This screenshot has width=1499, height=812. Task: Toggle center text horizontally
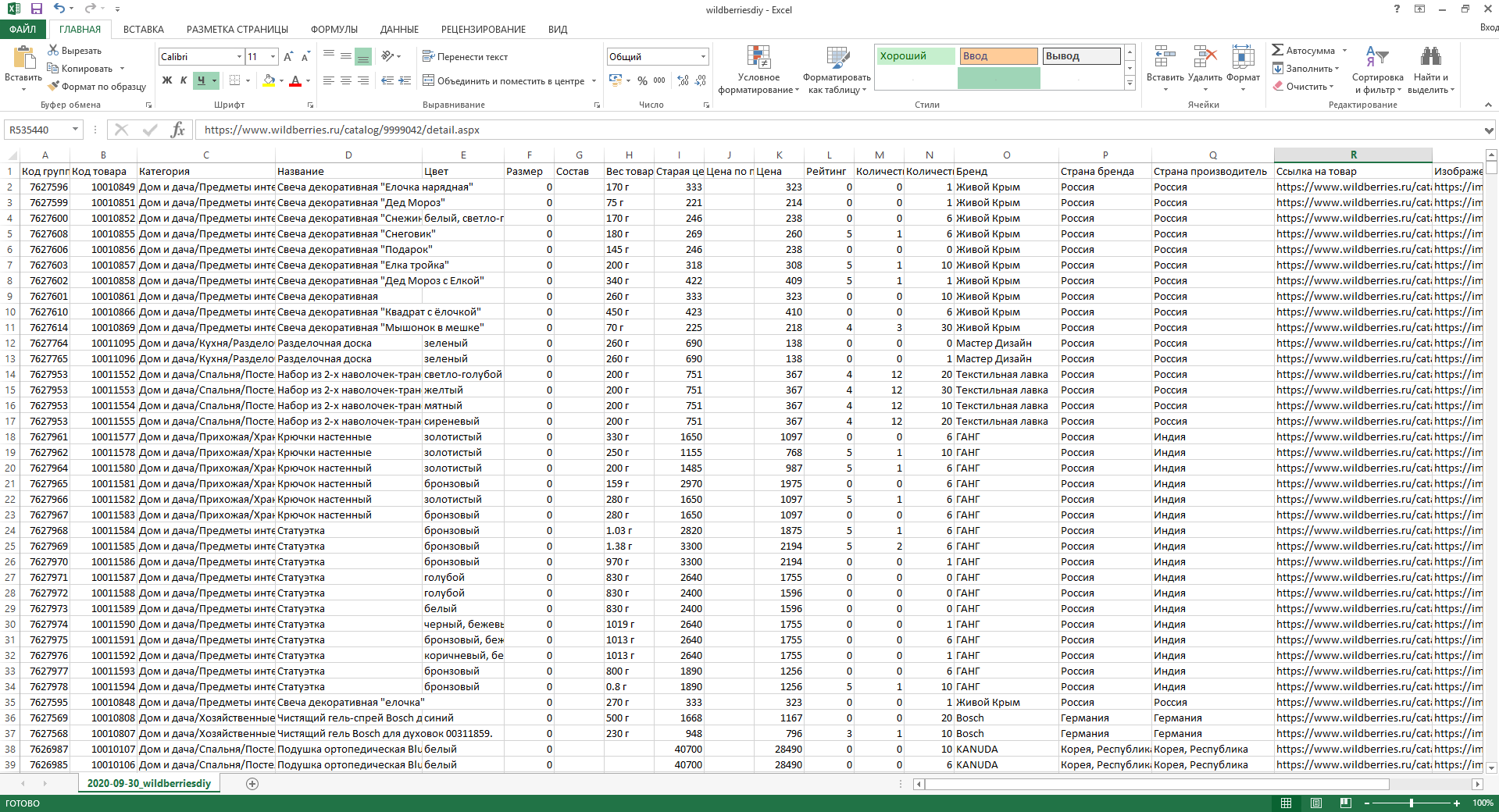tap(346, 80)
